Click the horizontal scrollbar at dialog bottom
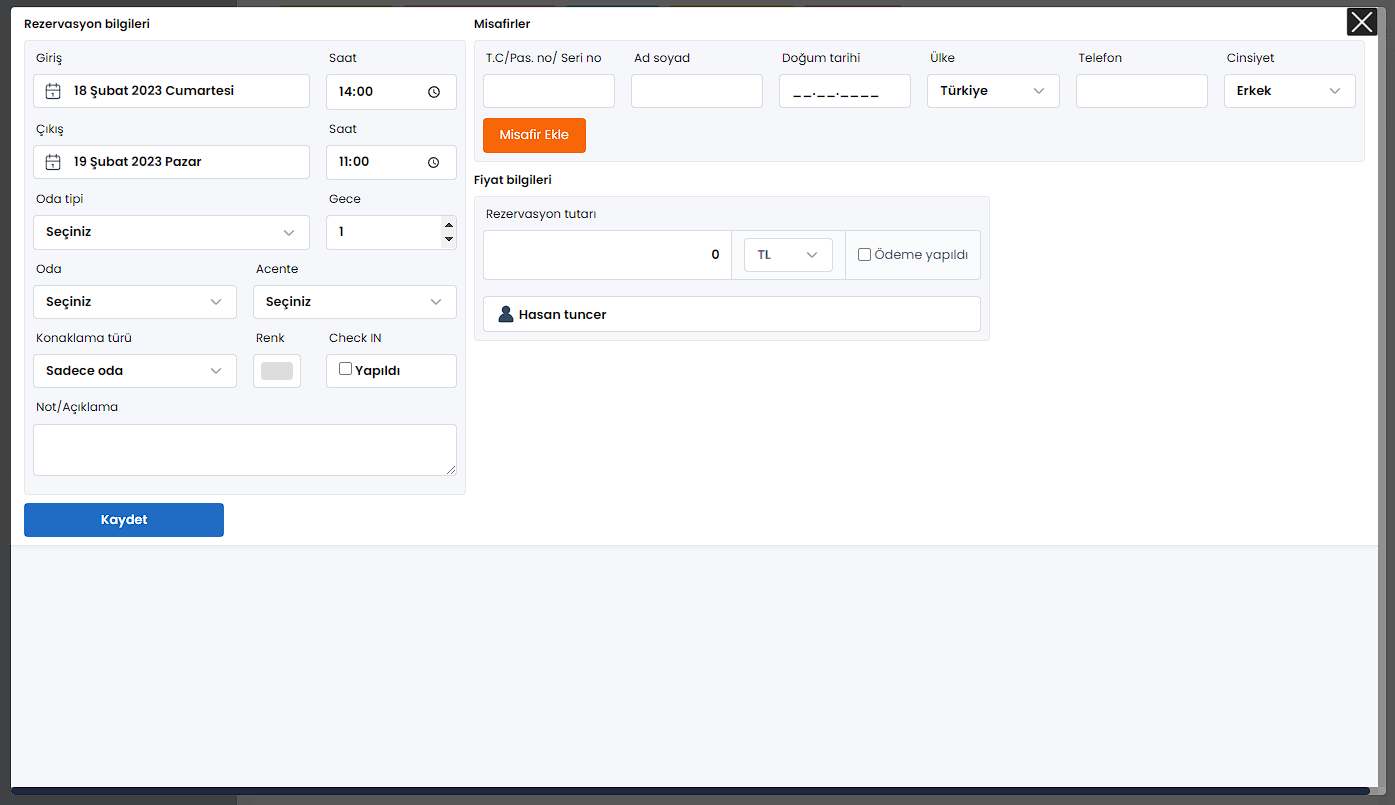This screenshot has width=1395, height=805. (x=690, y=791)
